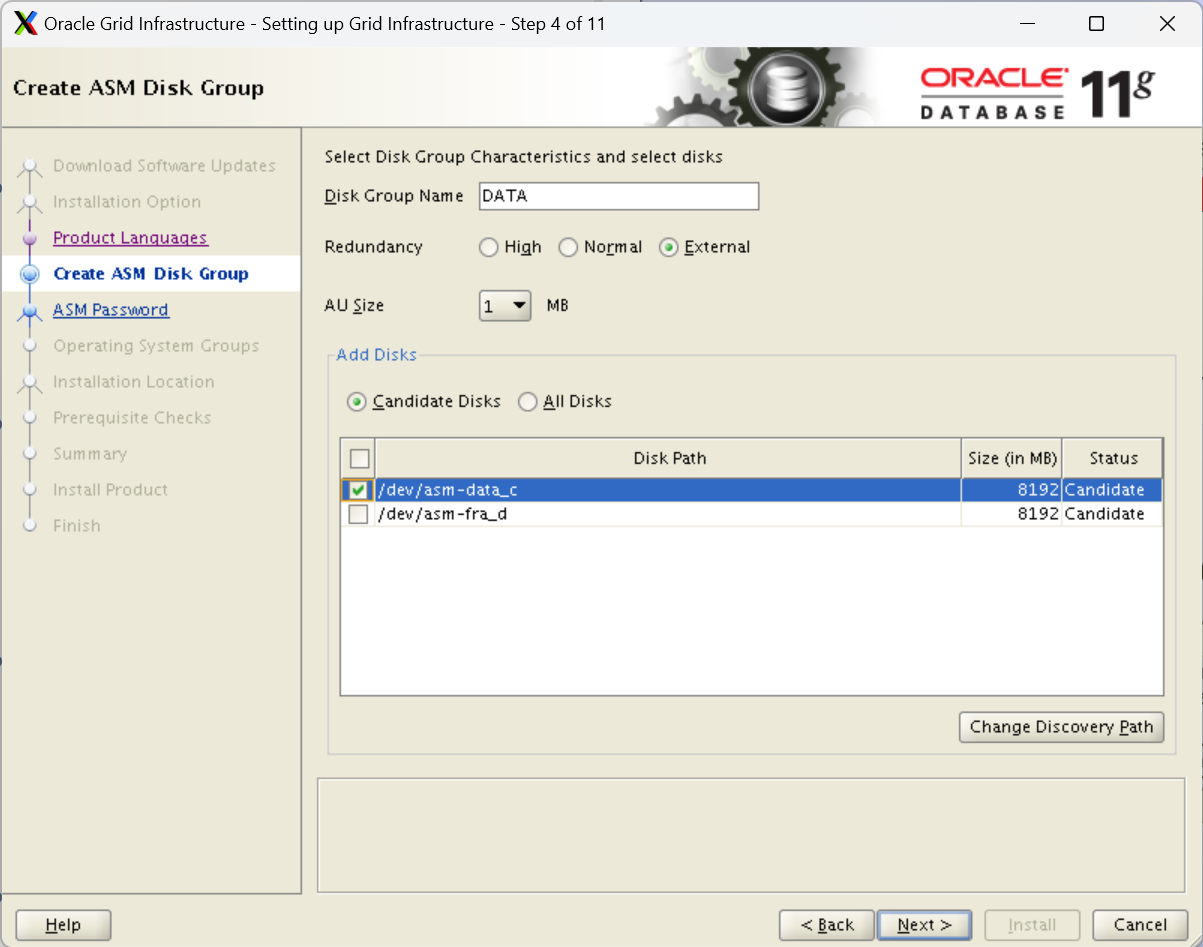Select External redundancy radio button
Viewport: 1203px width, 947px height.
668,247
